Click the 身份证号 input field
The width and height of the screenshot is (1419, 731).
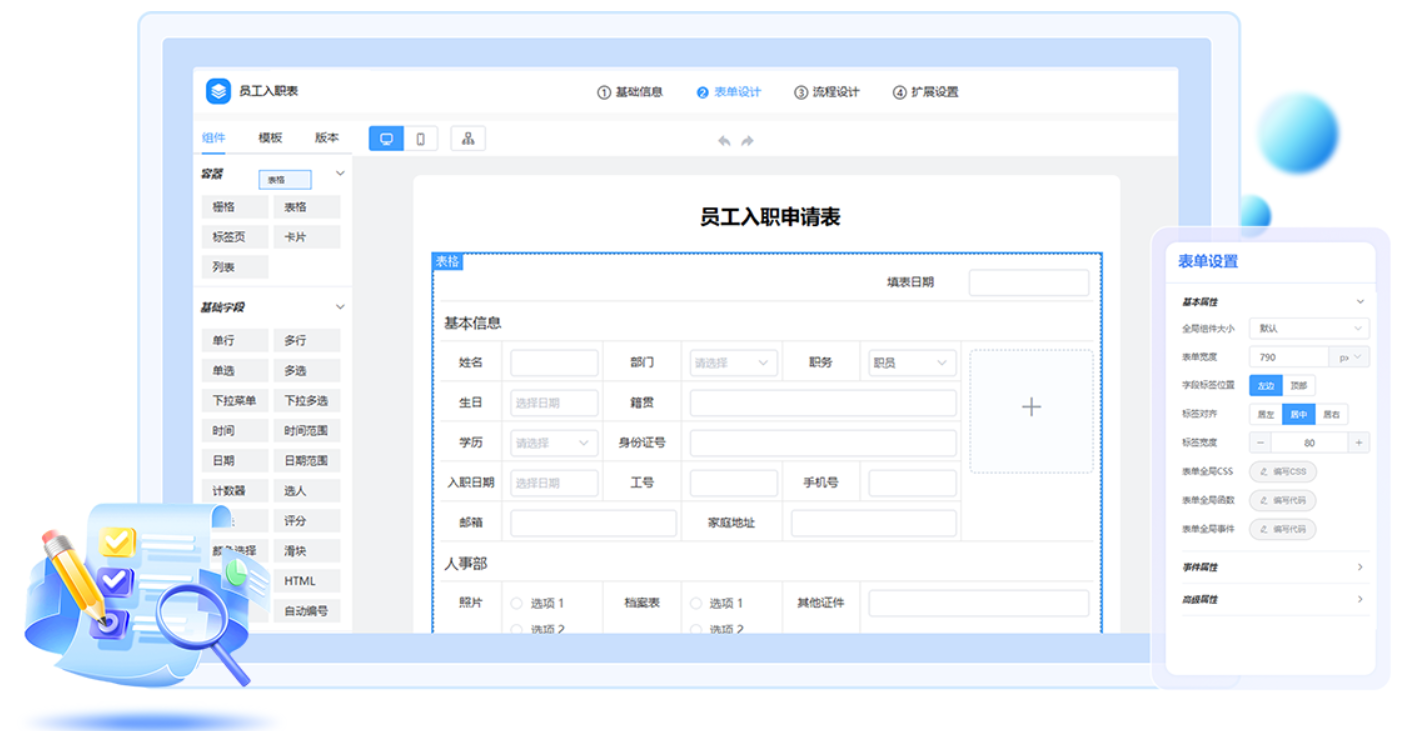coord(822,443)
